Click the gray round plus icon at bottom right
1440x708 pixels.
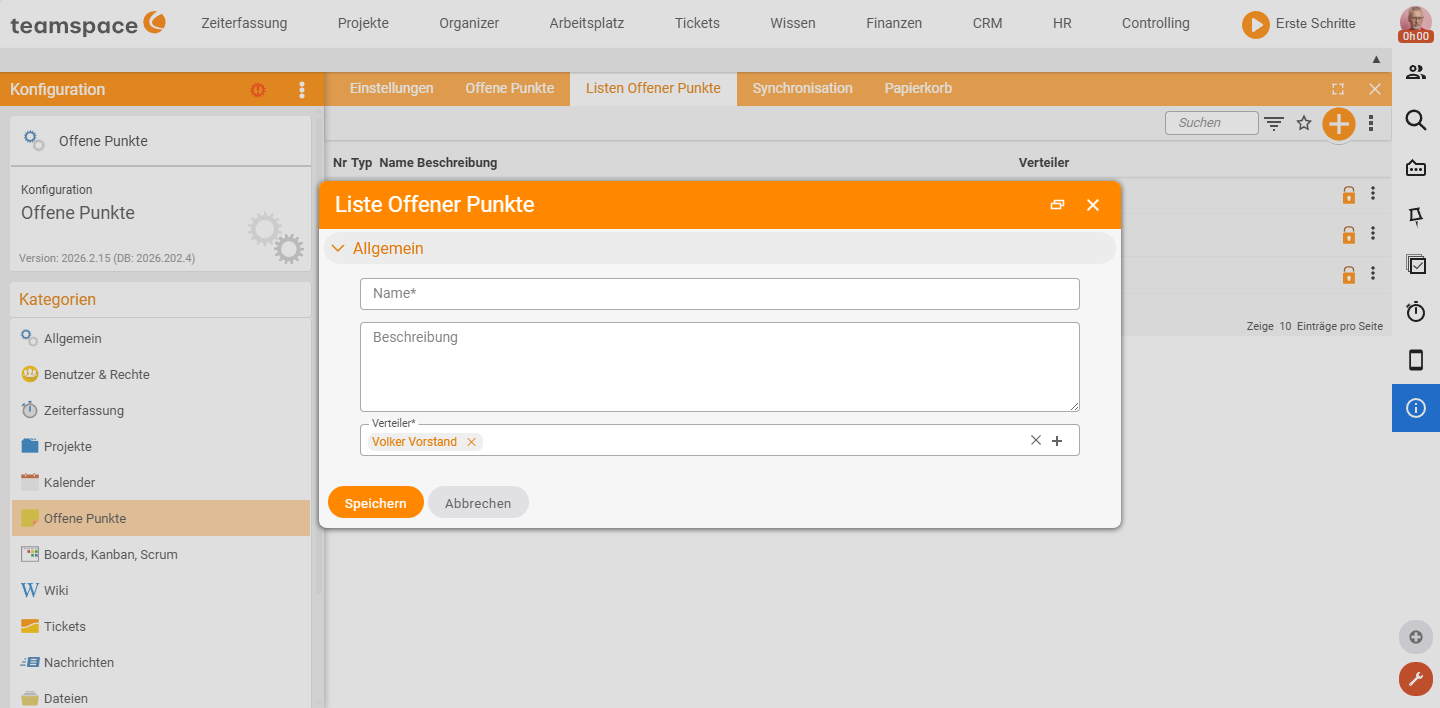1415,637
